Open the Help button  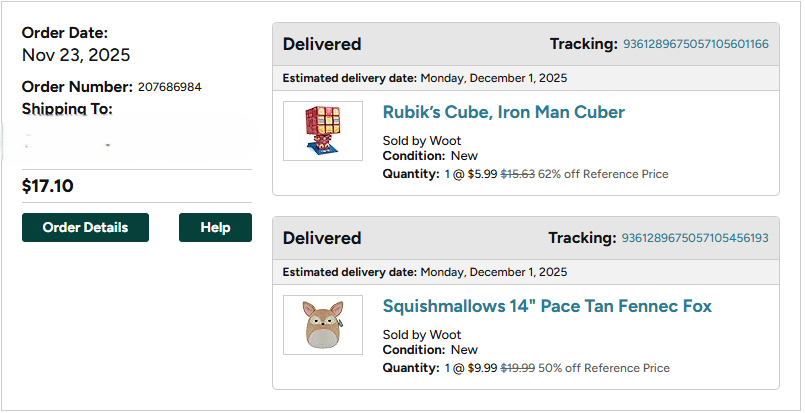click(215, 227)
